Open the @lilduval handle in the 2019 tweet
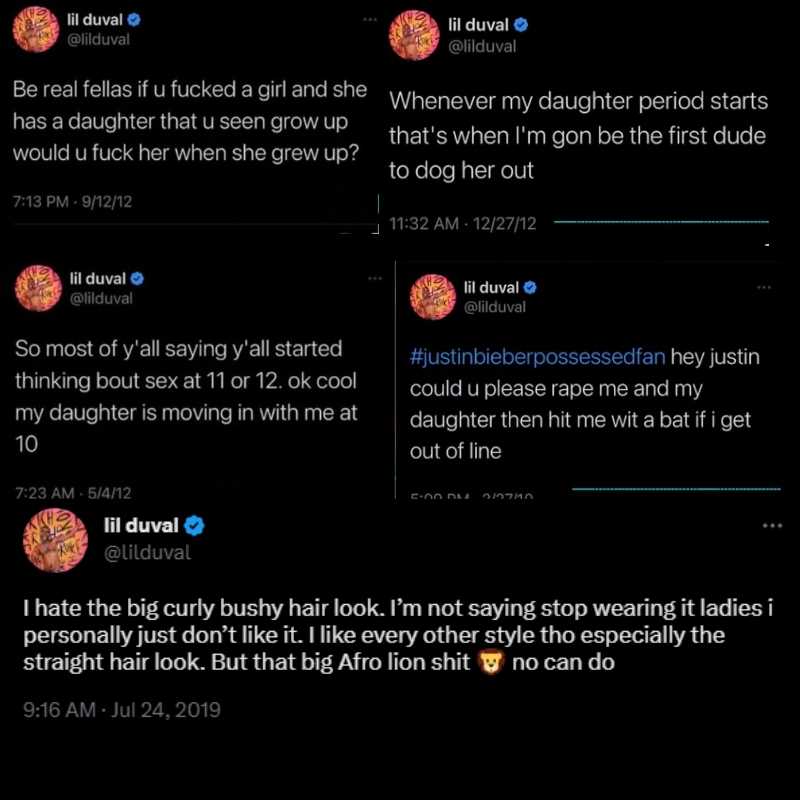The height and width of the screenshot is (800, 800). click(147, 553)
